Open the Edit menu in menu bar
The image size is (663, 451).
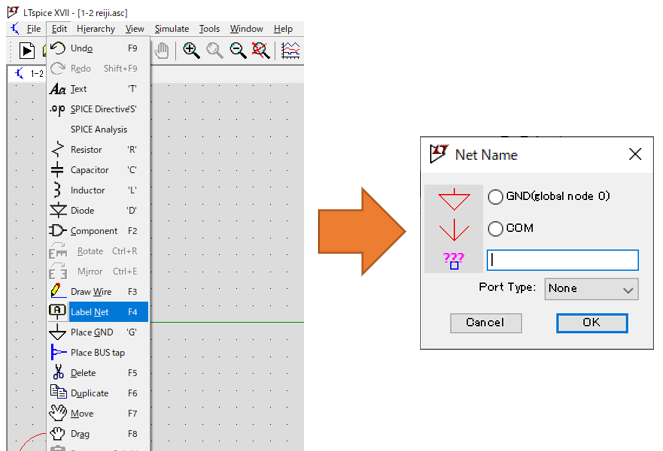tap(59, 29)
